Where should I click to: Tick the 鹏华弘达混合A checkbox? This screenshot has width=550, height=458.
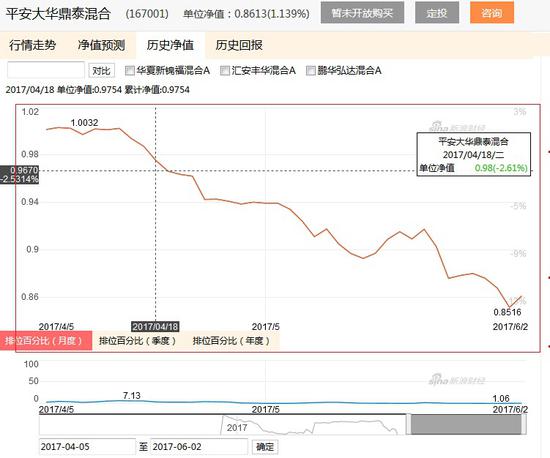click(x=311, y=71)
